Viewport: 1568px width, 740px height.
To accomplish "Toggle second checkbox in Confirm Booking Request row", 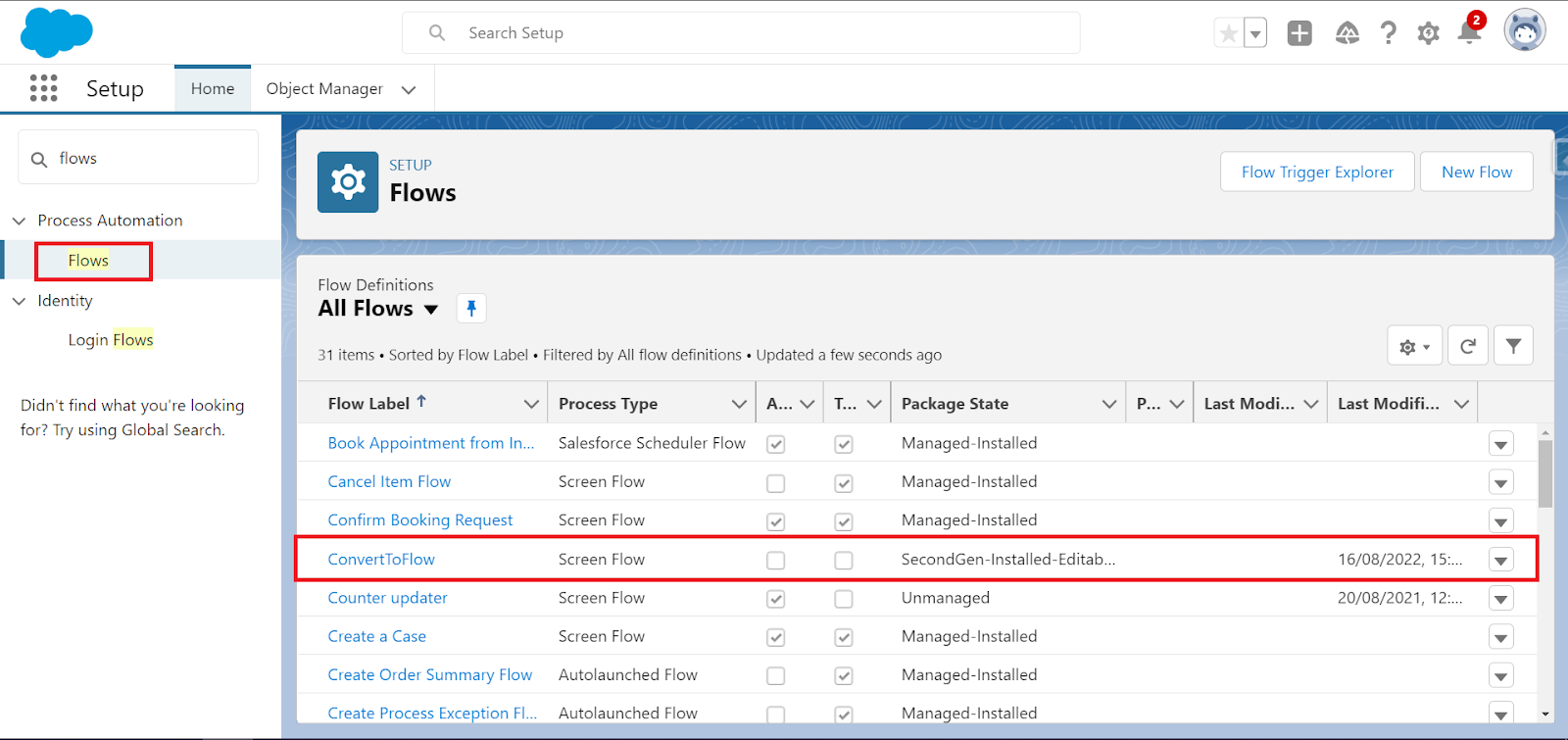I will [x=843, y=521].
